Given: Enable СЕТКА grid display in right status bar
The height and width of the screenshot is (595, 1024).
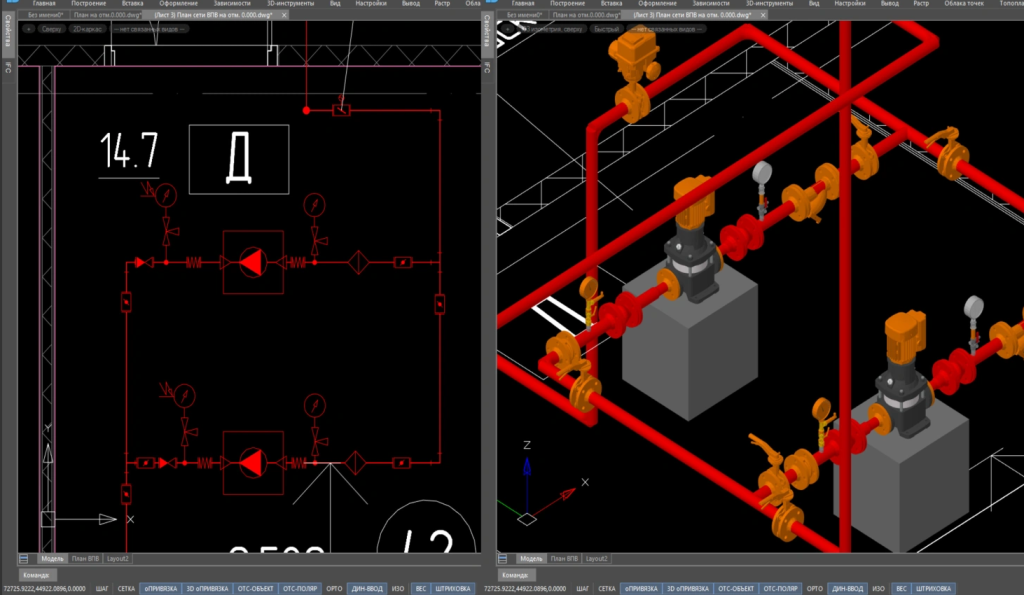Looking at the screenshot, I should [607, 589].
